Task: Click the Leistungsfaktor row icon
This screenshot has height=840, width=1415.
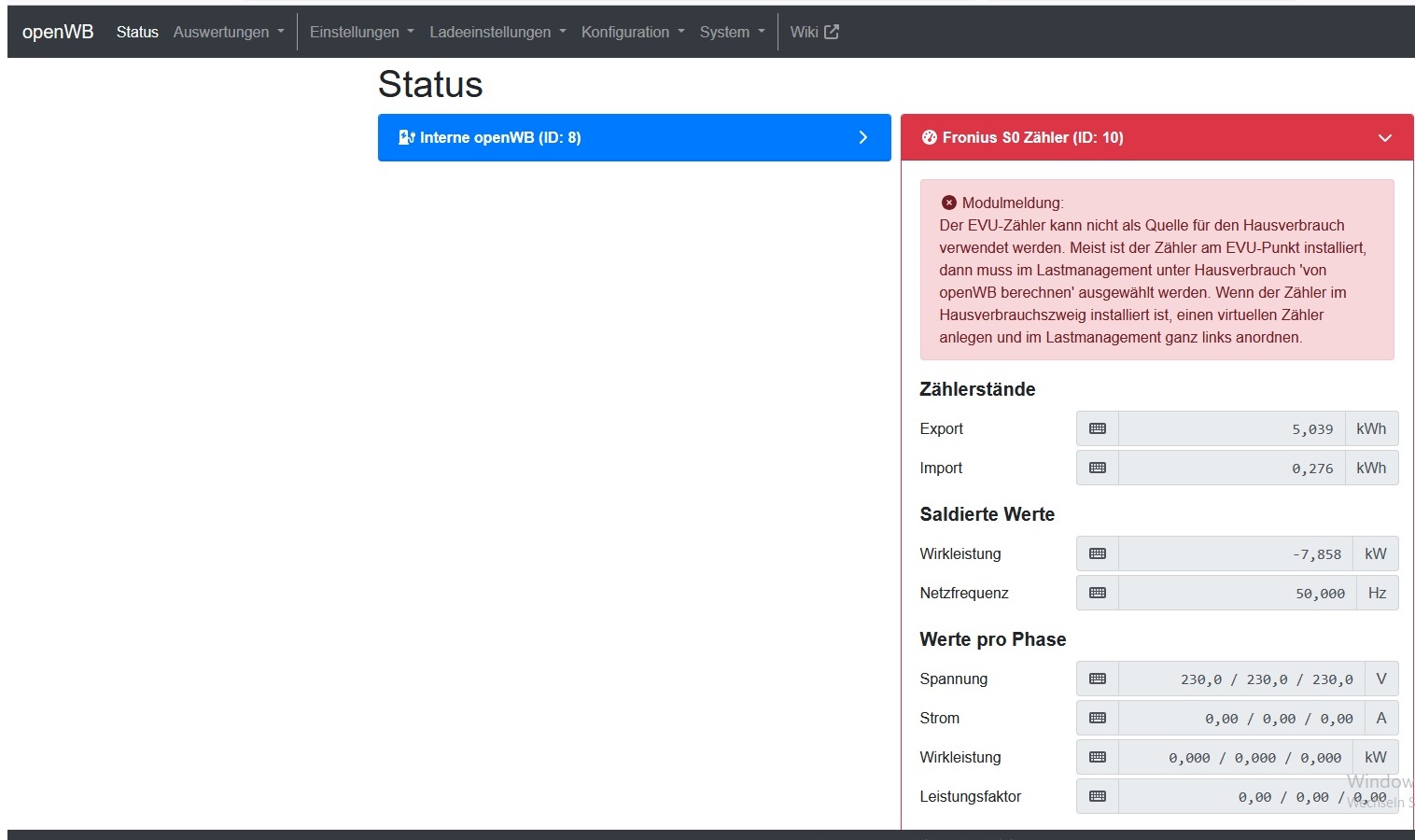Action: [x=1098, y=796]
